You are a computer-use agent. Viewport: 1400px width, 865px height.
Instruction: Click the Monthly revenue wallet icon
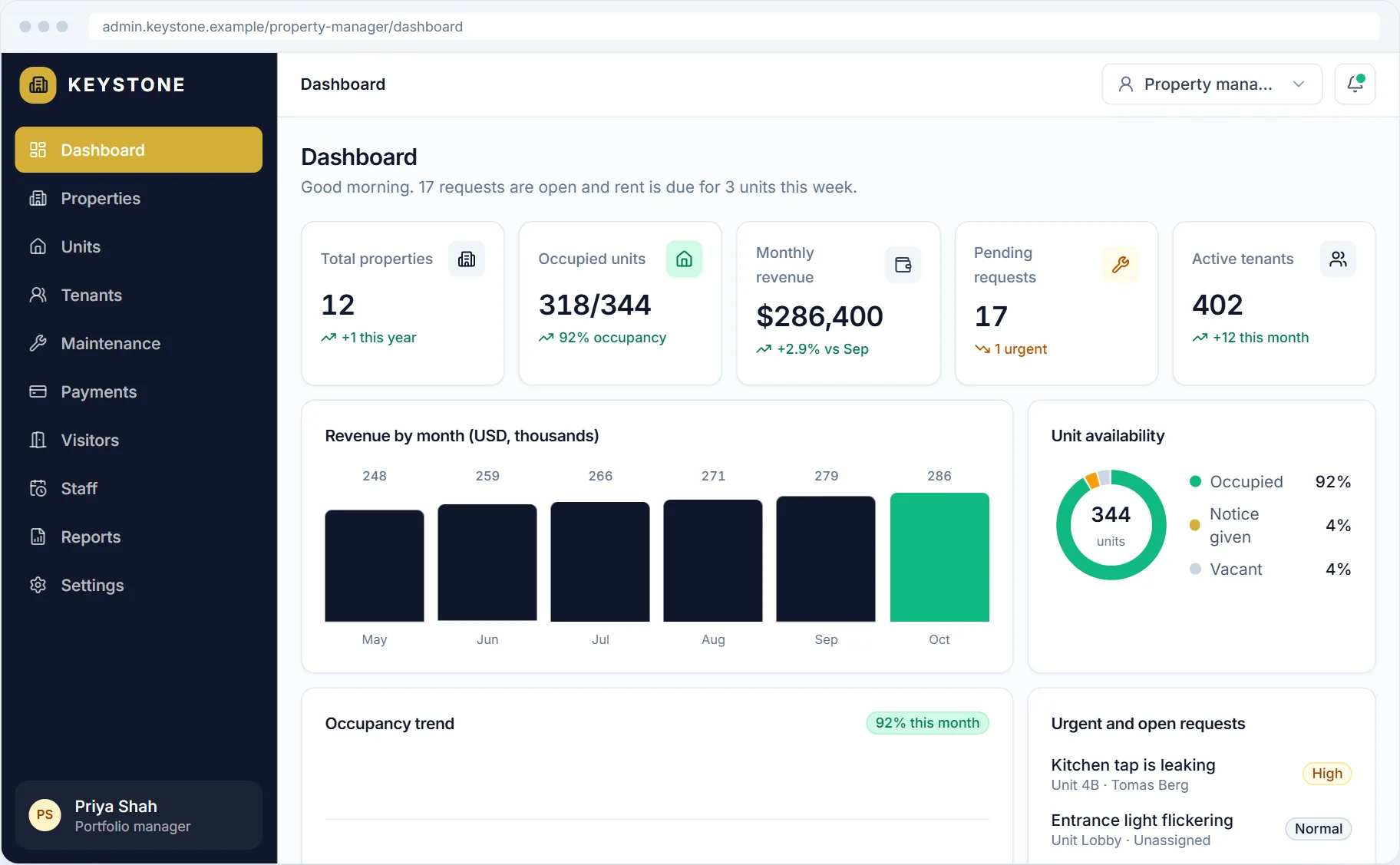coord(903,265)
